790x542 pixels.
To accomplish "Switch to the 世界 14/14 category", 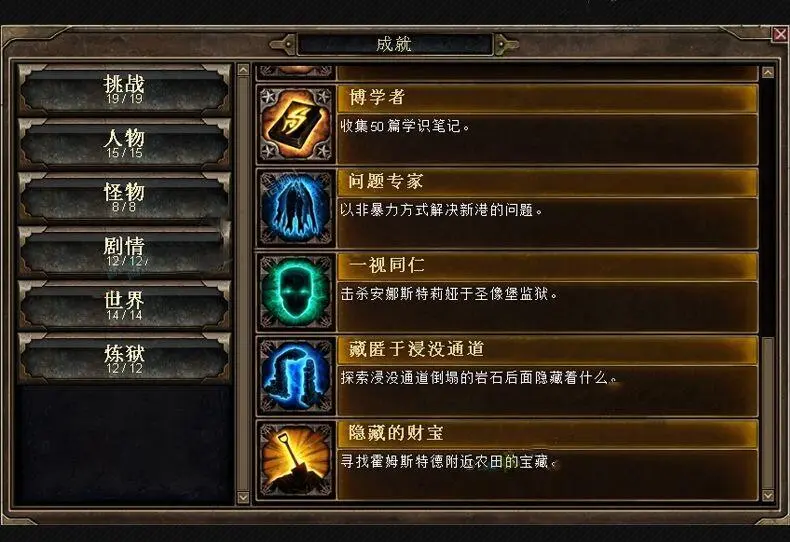I will [x=124, y=305].
